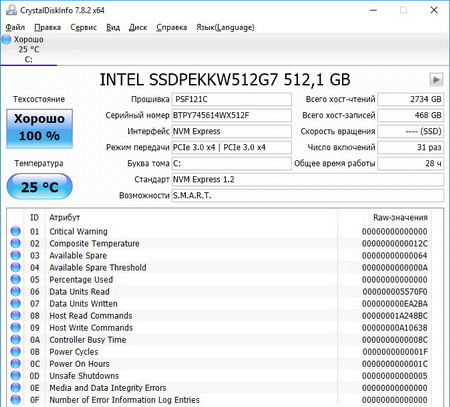Screen dimensions: 450x407
Task: Click the power on hours value 28 ч
Action: coord(410,163)
